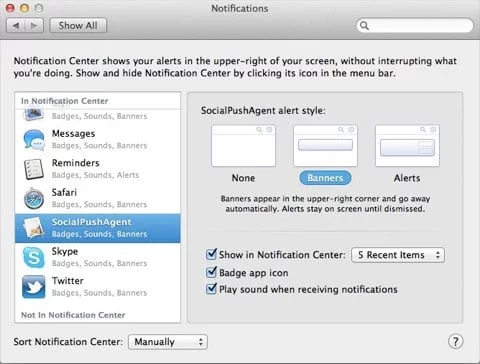Open the 5 Recent Items dropdown
This screenshot has height=364, width=480.
(x=398, y=255)
